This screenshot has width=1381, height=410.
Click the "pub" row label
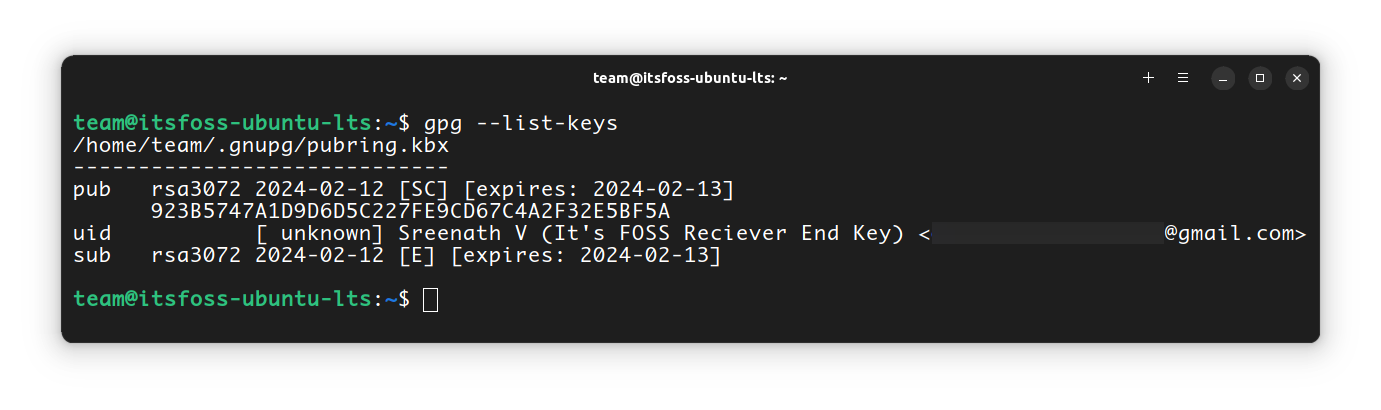(x=93, y=190)
